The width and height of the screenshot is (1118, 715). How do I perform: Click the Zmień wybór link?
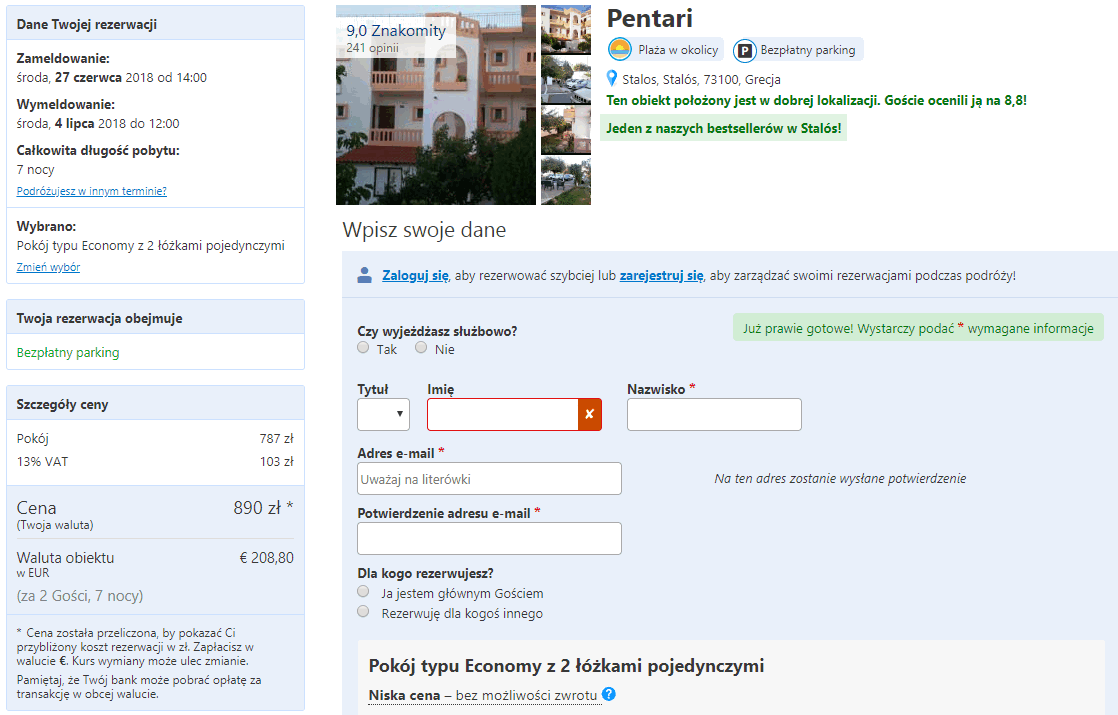click(x=48, y=267)
